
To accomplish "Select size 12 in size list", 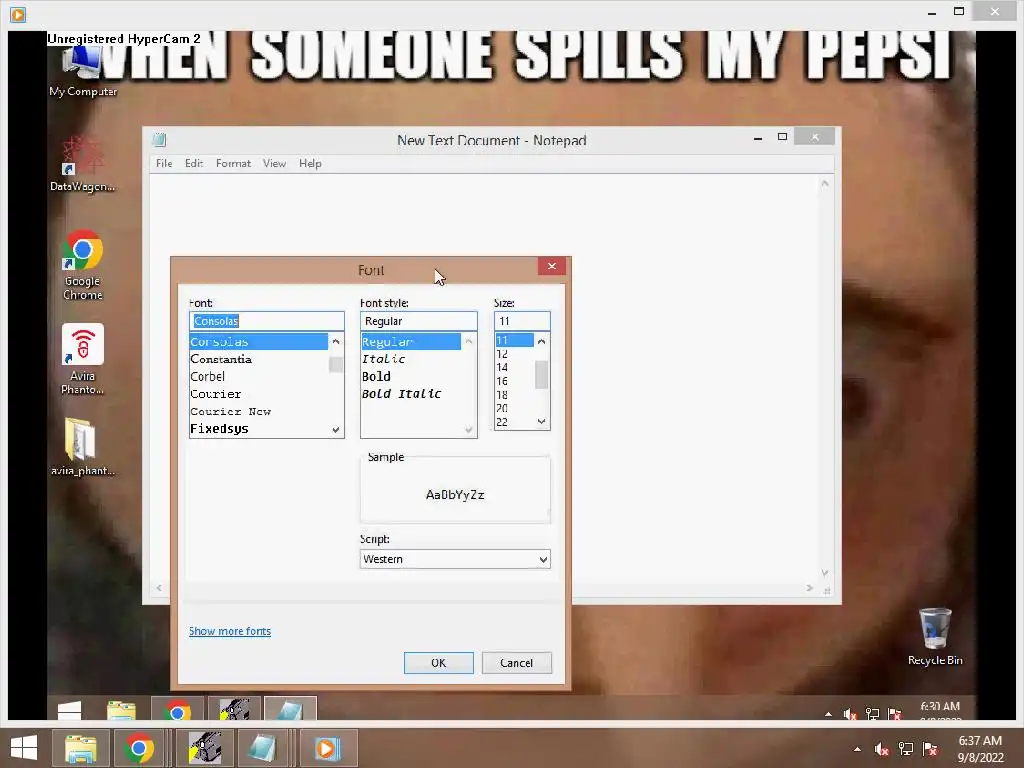I will (x=514, y=354).
